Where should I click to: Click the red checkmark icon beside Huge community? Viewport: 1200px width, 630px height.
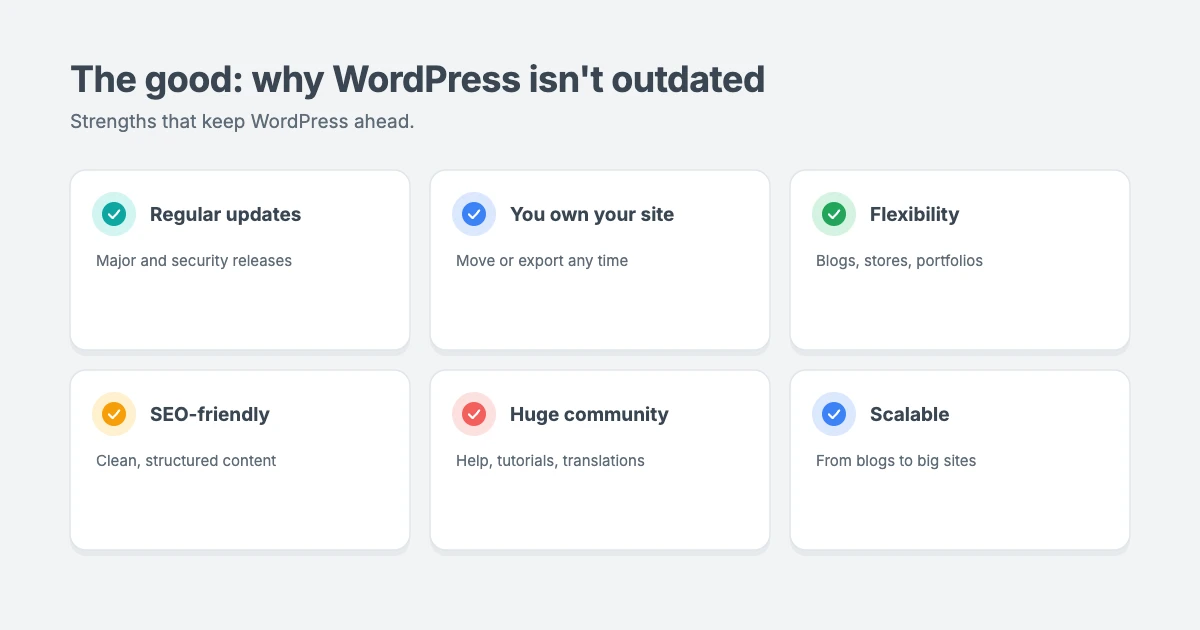click(x=474, y=414)
